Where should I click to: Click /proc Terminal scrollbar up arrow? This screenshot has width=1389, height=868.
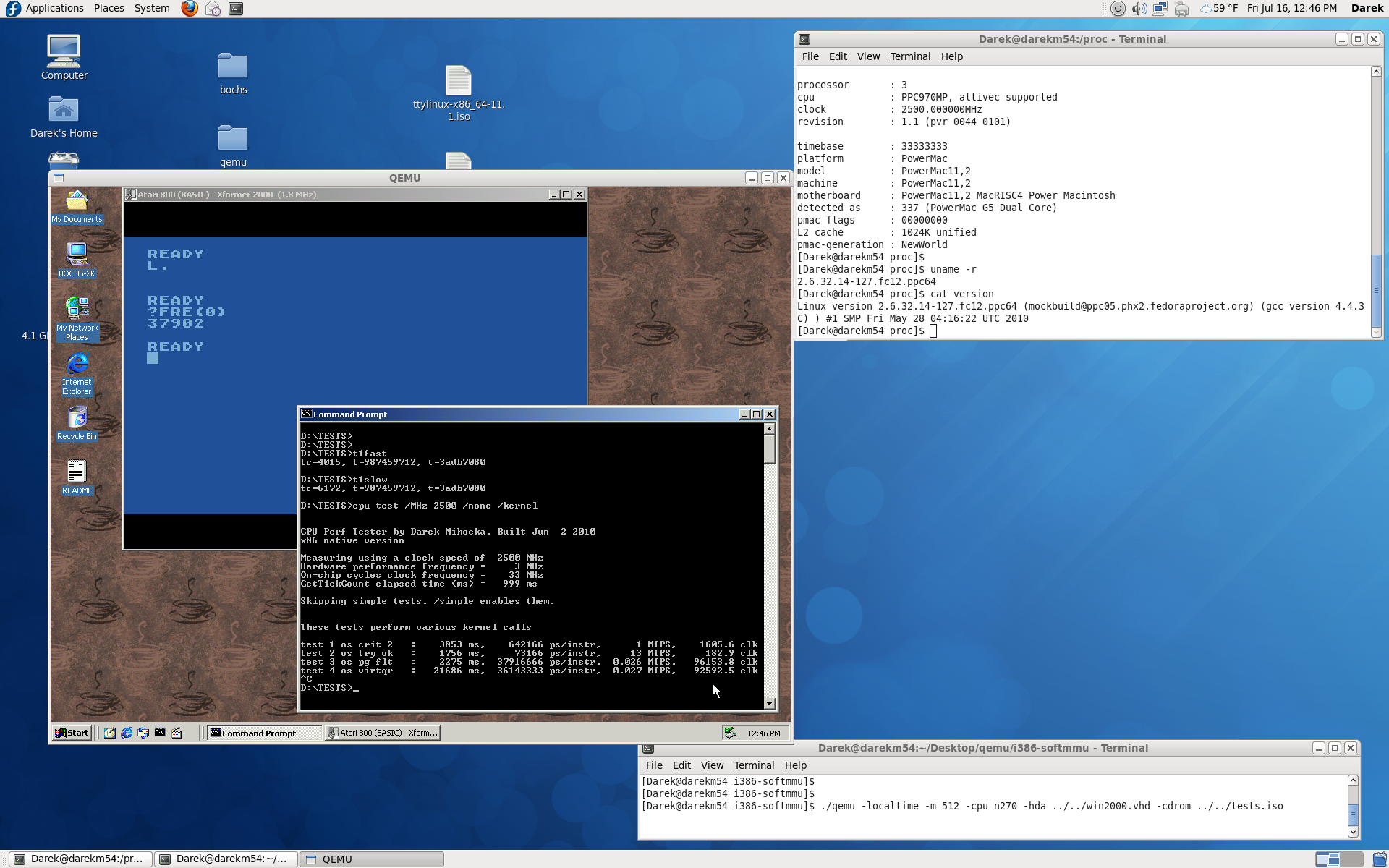pos(1376,71)
